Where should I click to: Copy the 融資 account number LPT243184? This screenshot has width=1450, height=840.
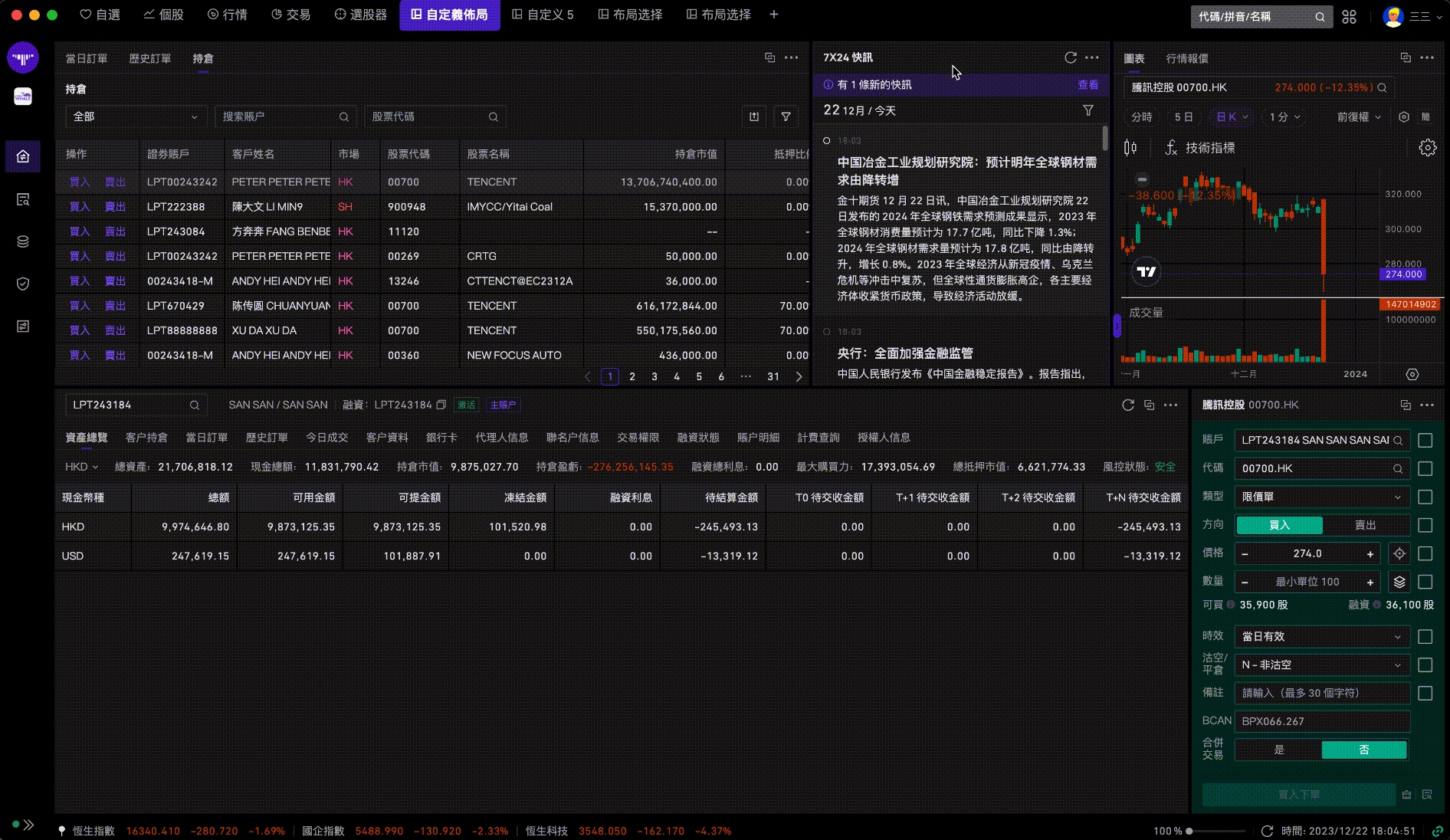coord(441,405)
